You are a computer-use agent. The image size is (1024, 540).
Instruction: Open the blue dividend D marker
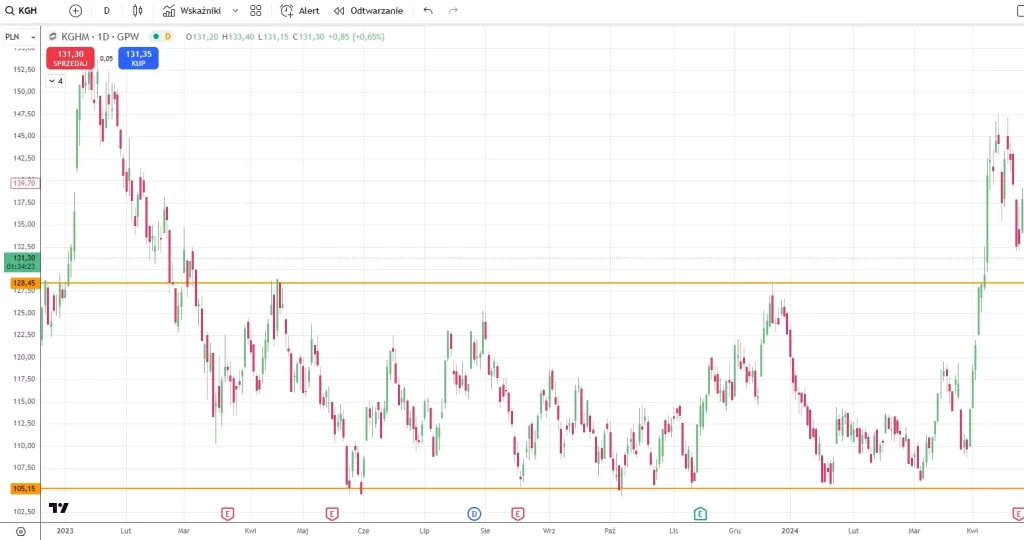475,514
